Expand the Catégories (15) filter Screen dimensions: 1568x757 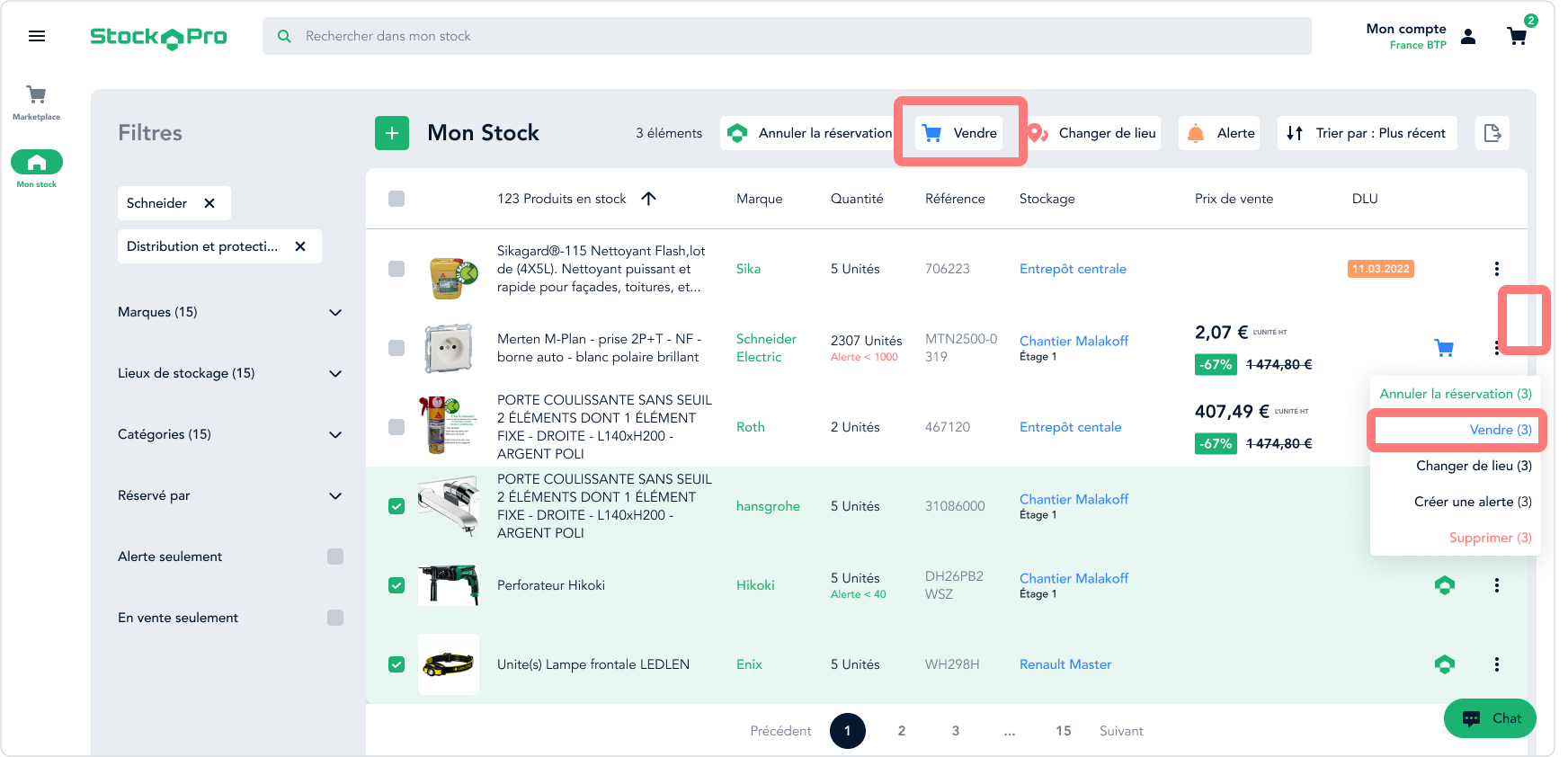coord(230,434)
